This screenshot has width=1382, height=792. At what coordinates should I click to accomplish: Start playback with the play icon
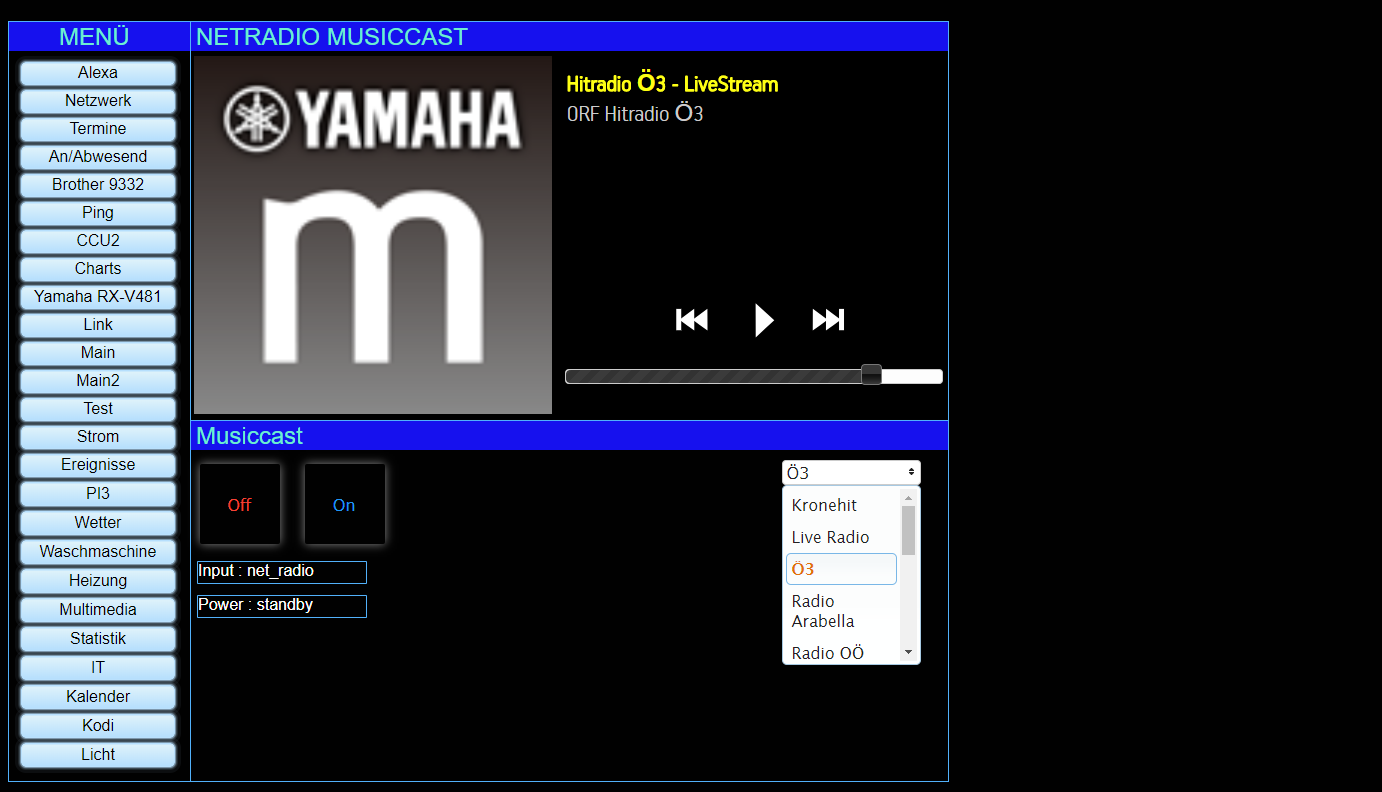coord(764,320)
